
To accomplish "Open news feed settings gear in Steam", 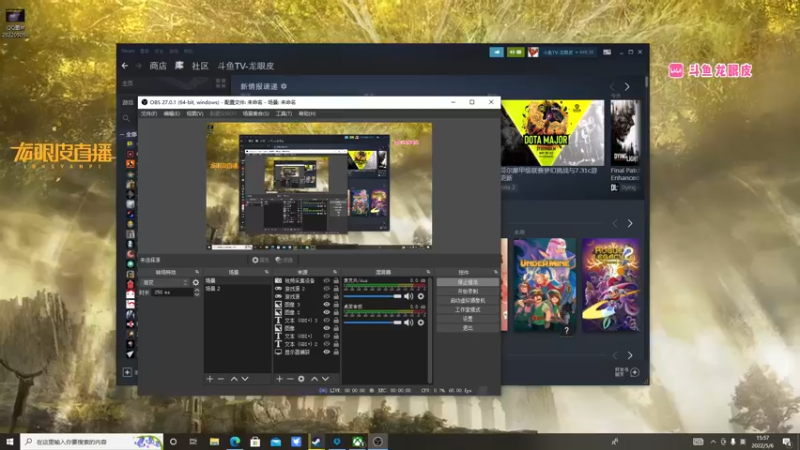I will (284, 86).
